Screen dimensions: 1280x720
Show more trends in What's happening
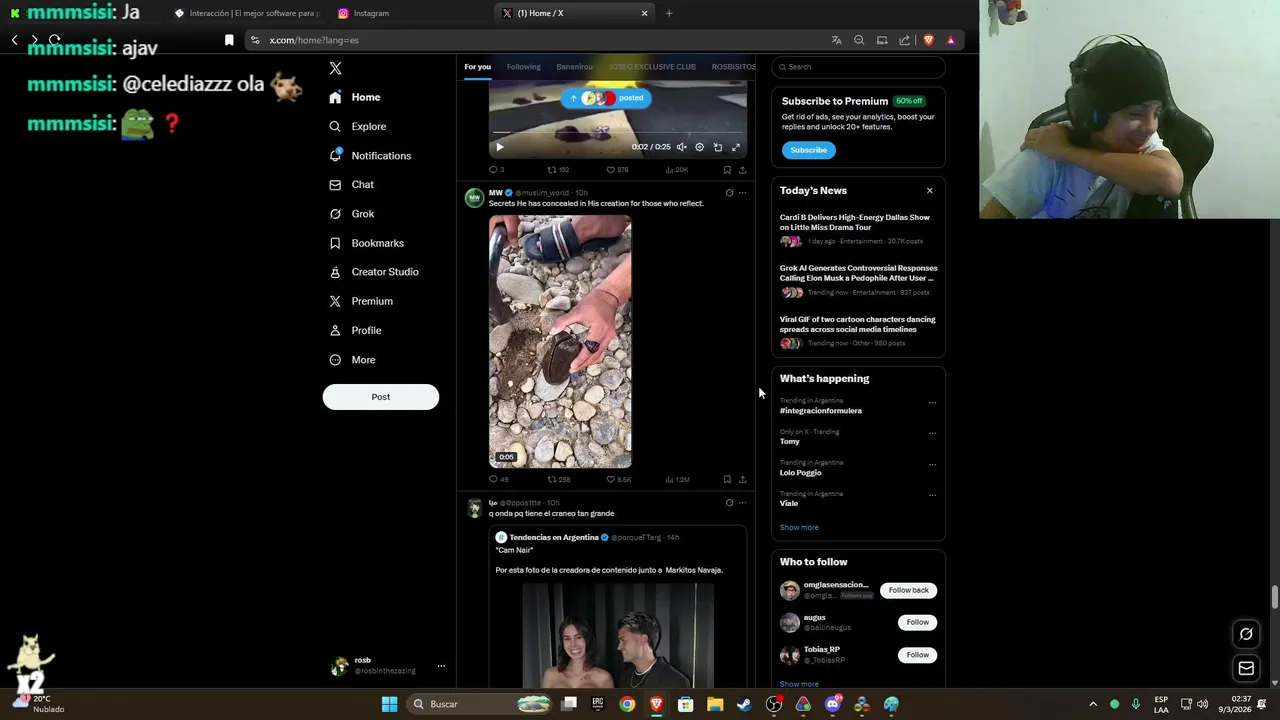click(x=799, y=528)
